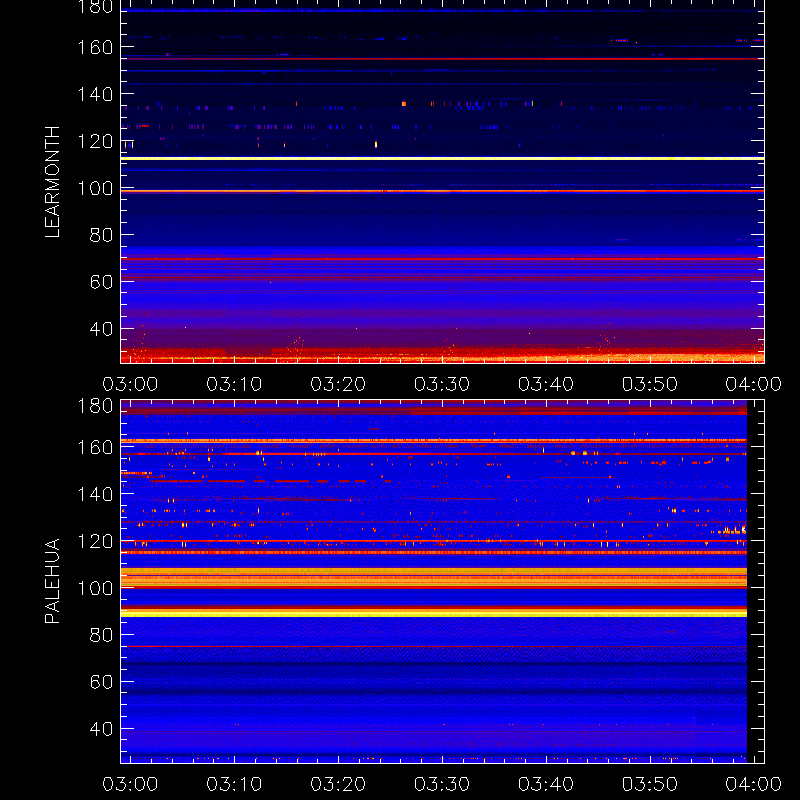Viewport: 800px width, 800px height.
Task: Select the 100 frequency label on LEARMONTH axis
Action: 95,189
